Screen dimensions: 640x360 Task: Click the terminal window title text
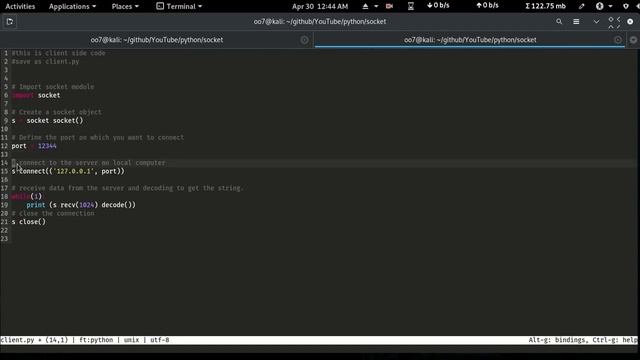[x=320, y=22]
